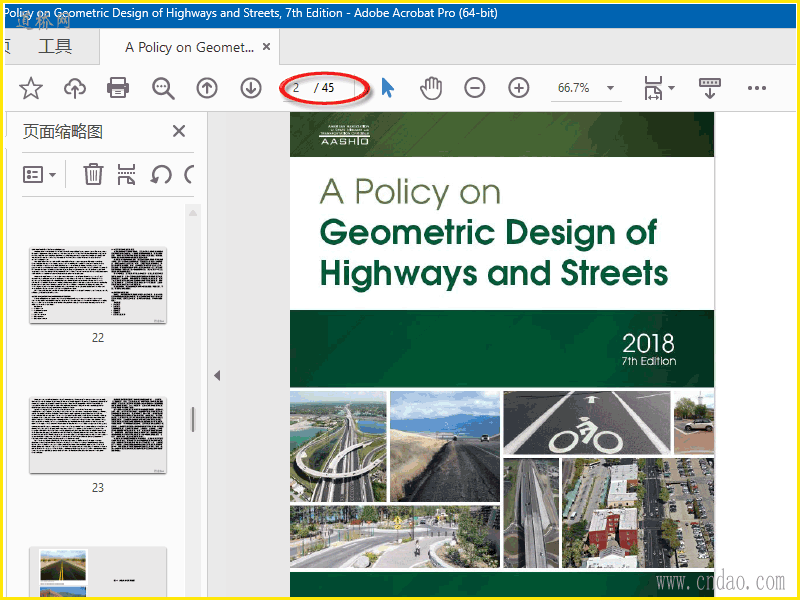Zoom in with the plus icon
This screenshot has height=600, width=800.
coord(519,88)
